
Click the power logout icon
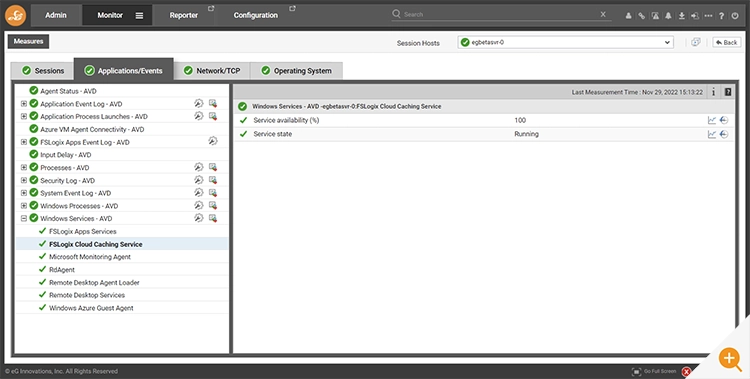pyautogui.click(x=735, y=16)
